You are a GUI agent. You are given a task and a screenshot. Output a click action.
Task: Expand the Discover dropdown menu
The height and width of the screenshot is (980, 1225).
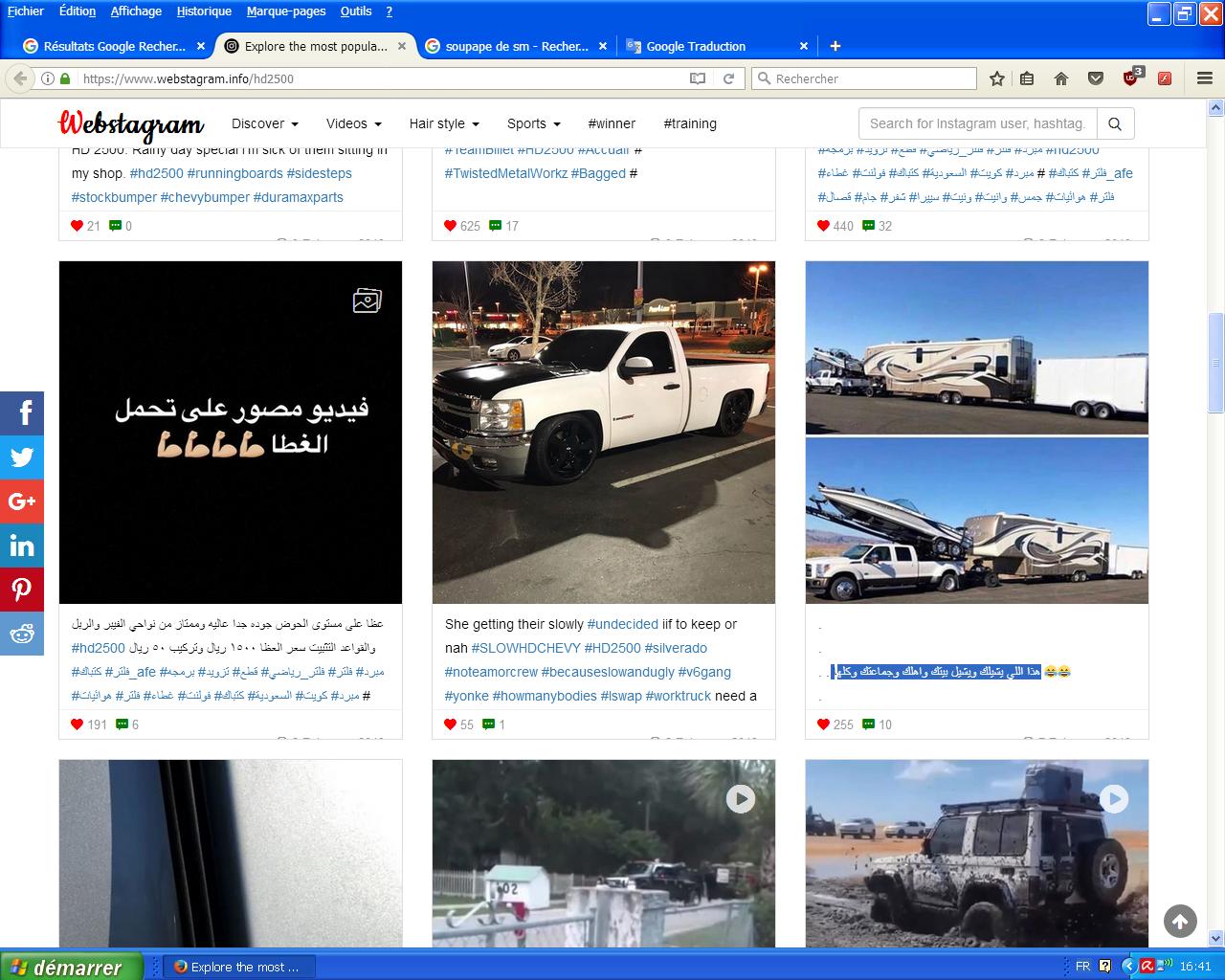coord(264,123)
